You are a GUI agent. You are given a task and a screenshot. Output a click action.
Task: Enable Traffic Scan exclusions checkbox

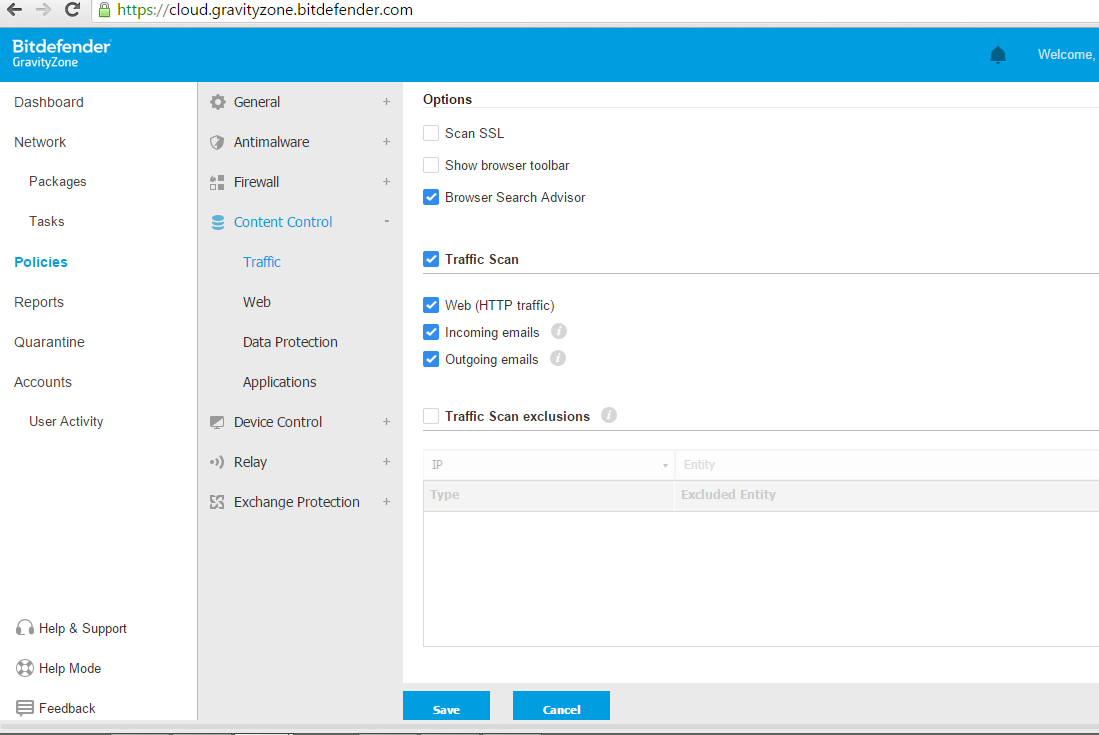tap(431, 416)
